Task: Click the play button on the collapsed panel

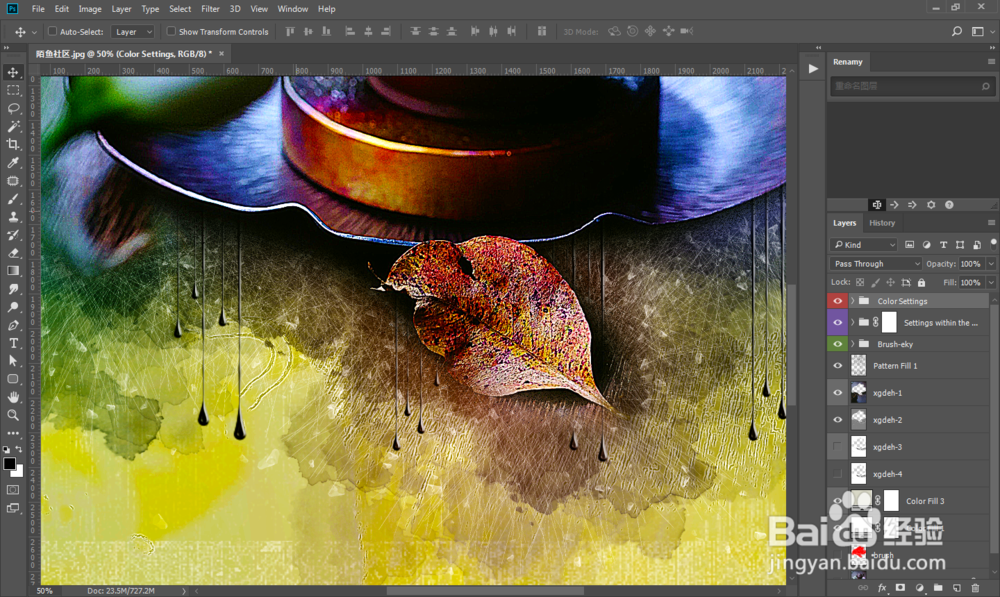Action: [x=813, y=69]
